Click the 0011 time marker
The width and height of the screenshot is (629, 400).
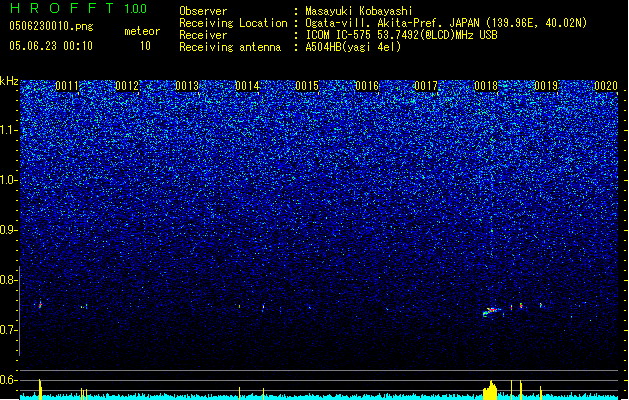[67, 86]
